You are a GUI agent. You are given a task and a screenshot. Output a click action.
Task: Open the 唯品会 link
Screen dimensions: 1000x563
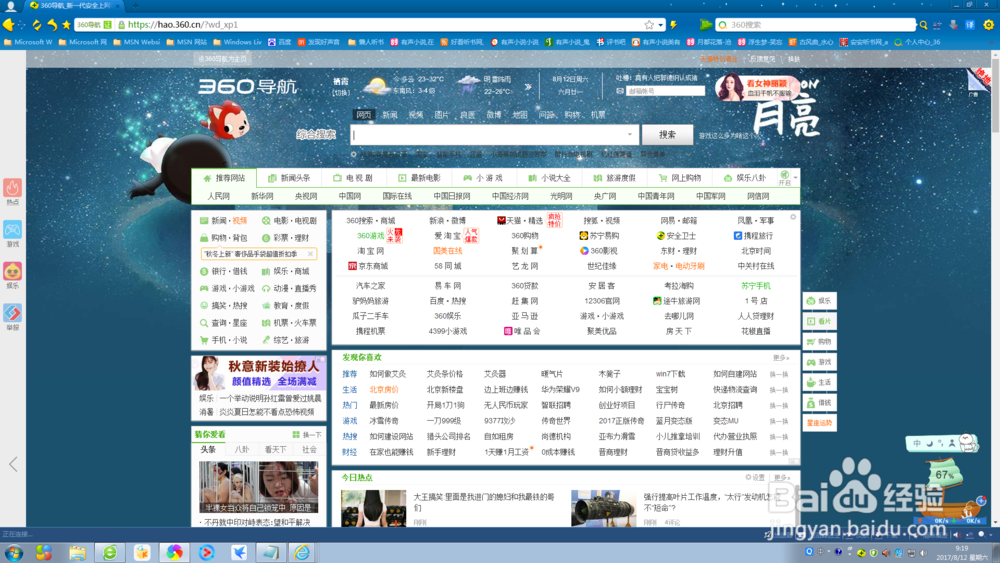(522, 332)
